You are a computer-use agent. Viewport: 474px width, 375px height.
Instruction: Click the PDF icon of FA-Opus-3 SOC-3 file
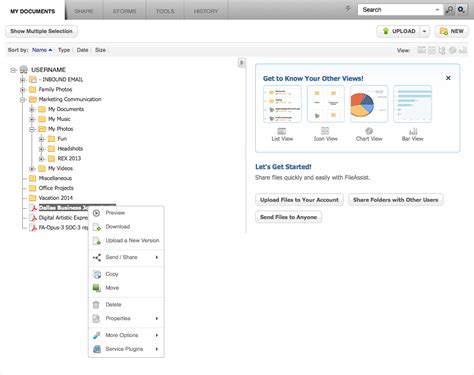pyautogui.click(x=33, y=228)
